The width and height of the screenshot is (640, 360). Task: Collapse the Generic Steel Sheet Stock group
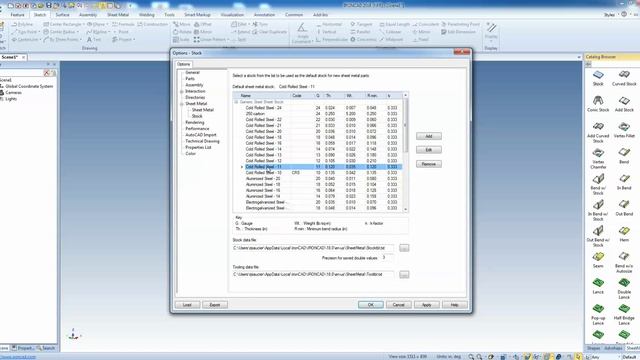(236, 102)
